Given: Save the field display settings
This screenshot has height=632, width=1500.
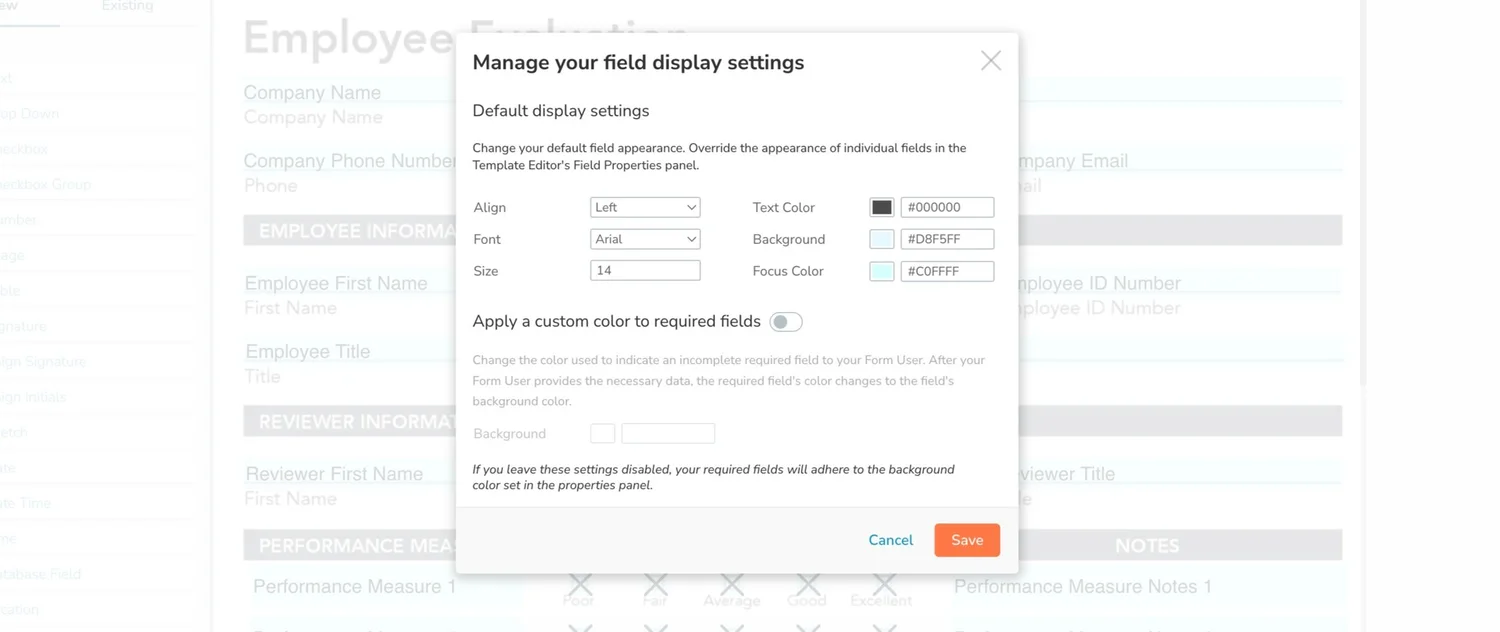Looking at the screenshot, I should click(x=966, y=539).
